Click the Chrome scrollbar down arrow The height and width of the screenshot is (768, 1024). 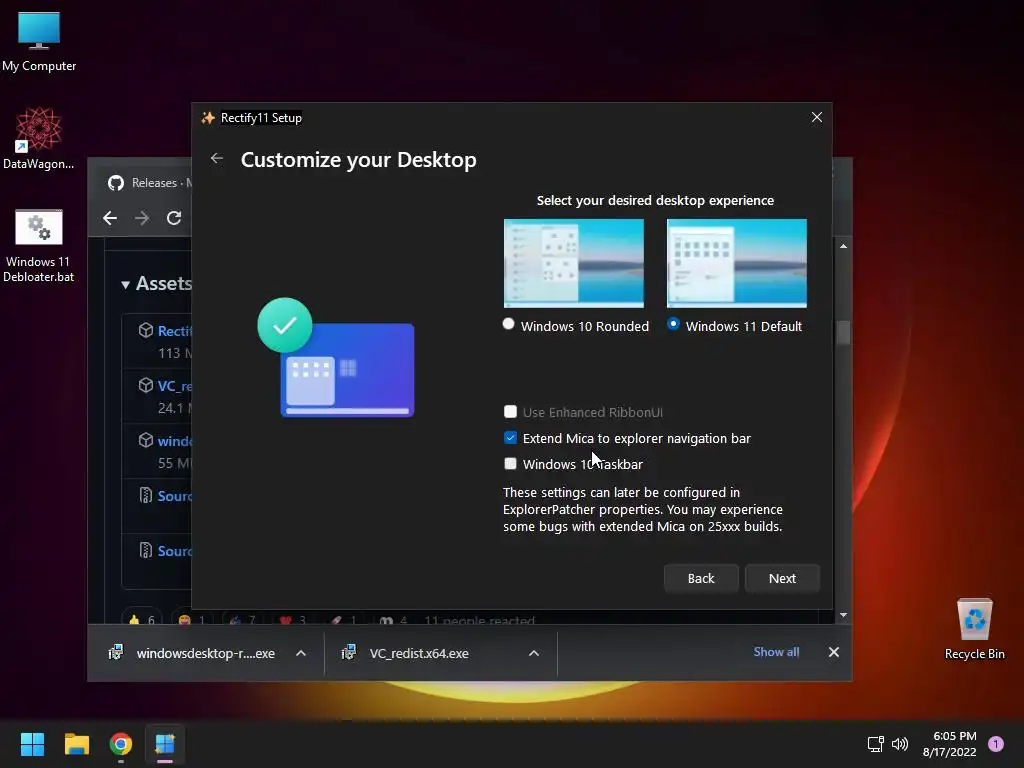point(843,615)
